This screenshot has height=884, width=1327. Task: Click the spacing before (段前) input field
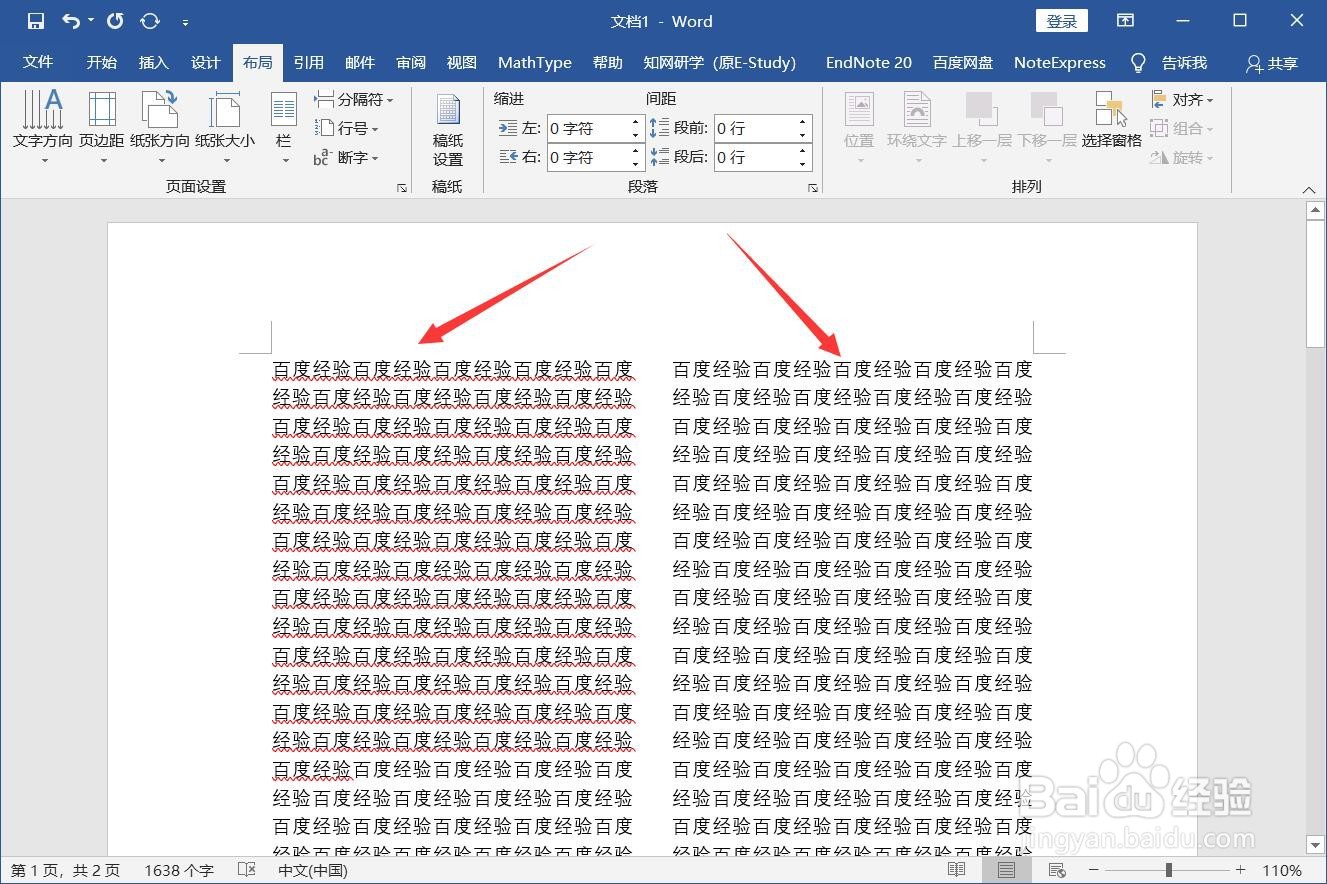click(754, 128)
